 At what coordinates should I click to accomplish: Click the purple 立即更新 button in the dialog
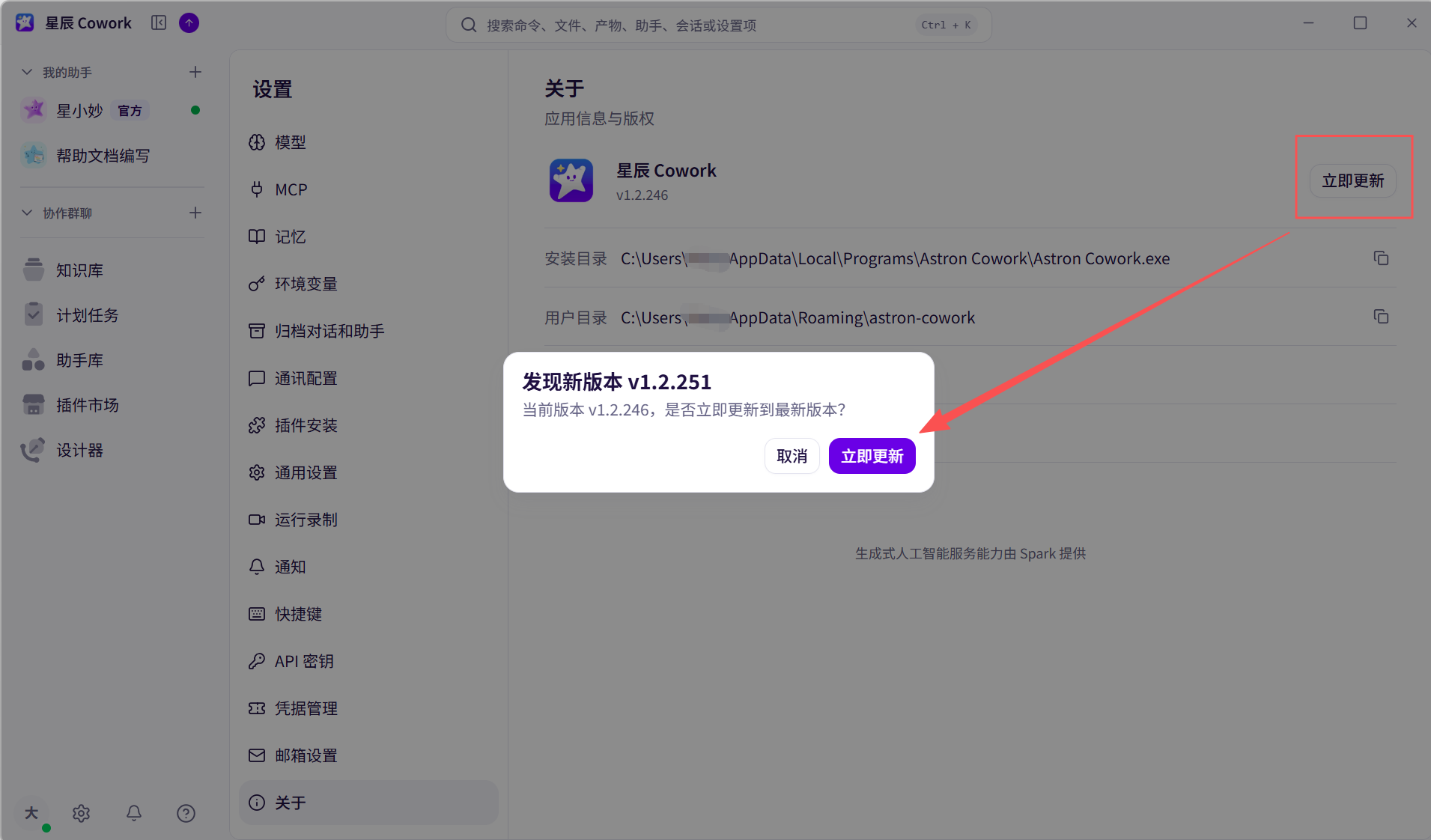[x=872, y=456]
